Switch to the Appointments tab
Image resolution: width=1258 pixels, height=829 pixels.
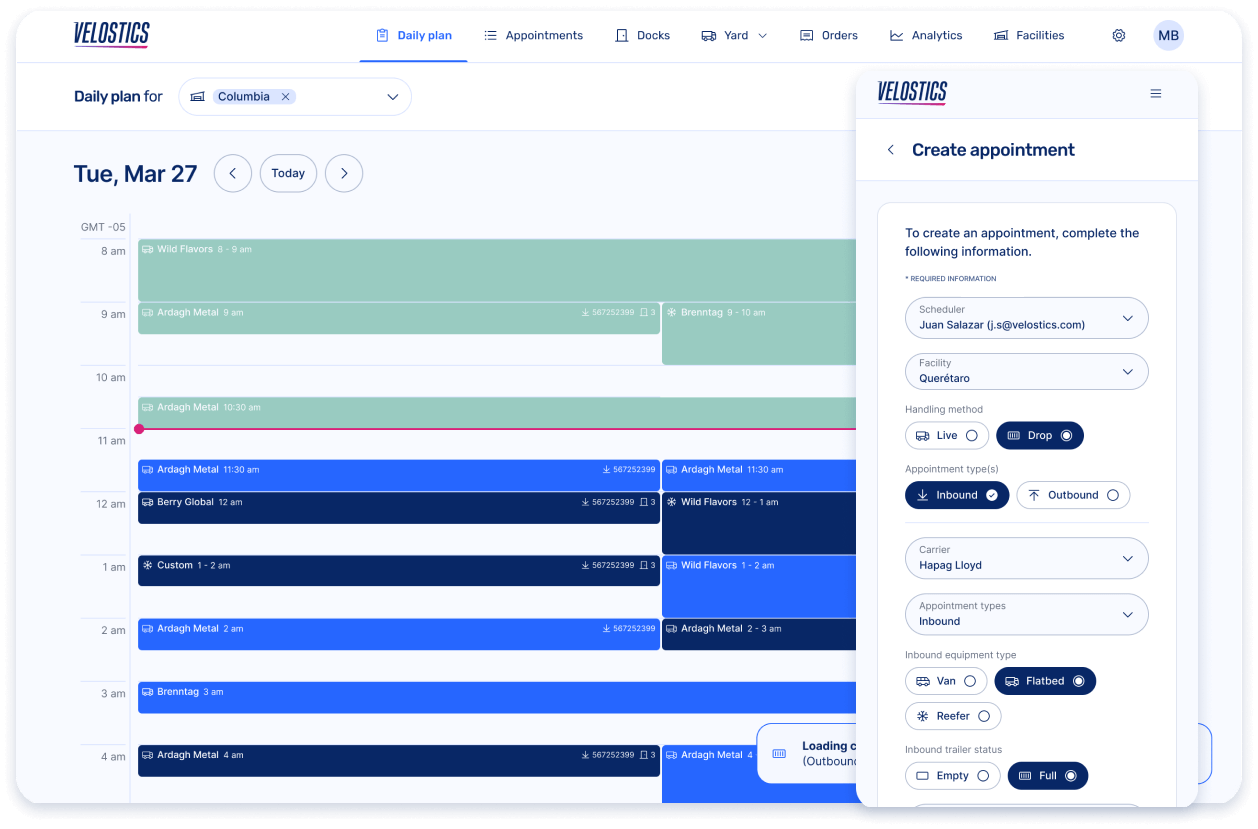[533, 35]
